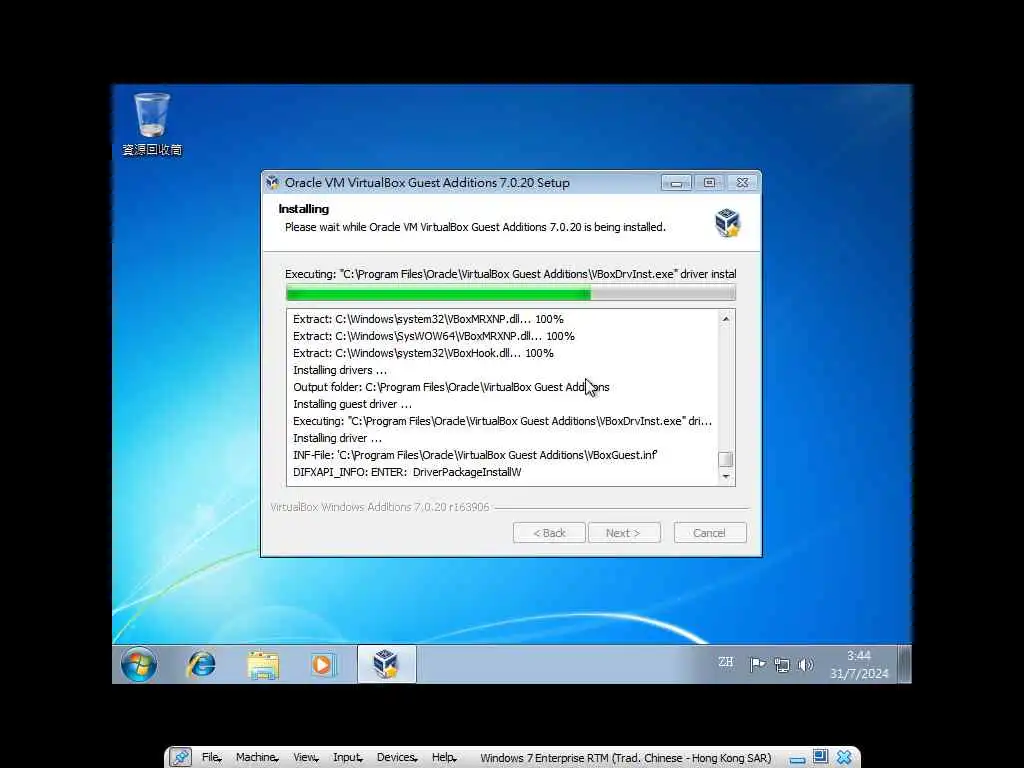Click the VM title 'Windows 7 Enterprise RTM' text

point(626,758)
